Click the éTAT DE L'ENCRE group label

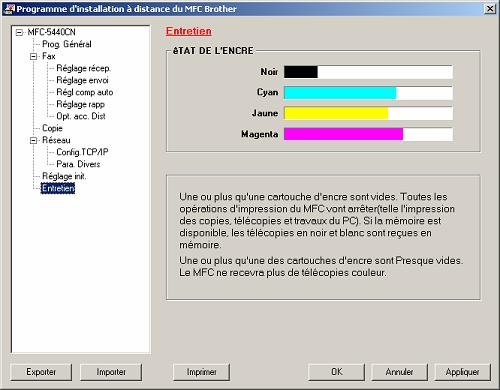click(213, 51)
